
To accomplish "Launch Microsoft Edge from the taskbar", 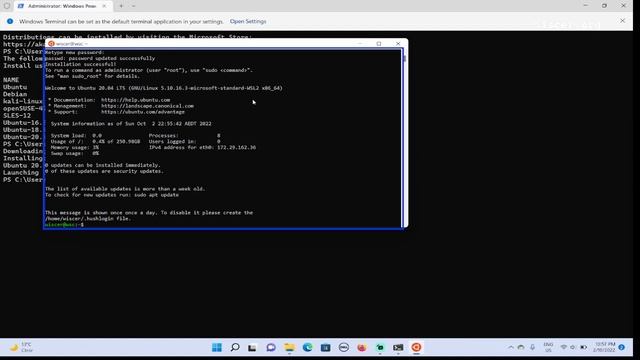I will [x=307, y=347].
